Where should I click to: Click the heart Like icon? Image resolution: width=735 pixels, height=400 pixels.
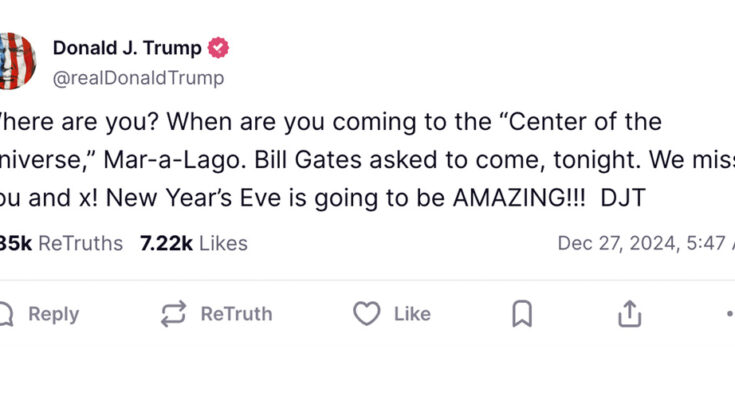(x=367, y=314)
